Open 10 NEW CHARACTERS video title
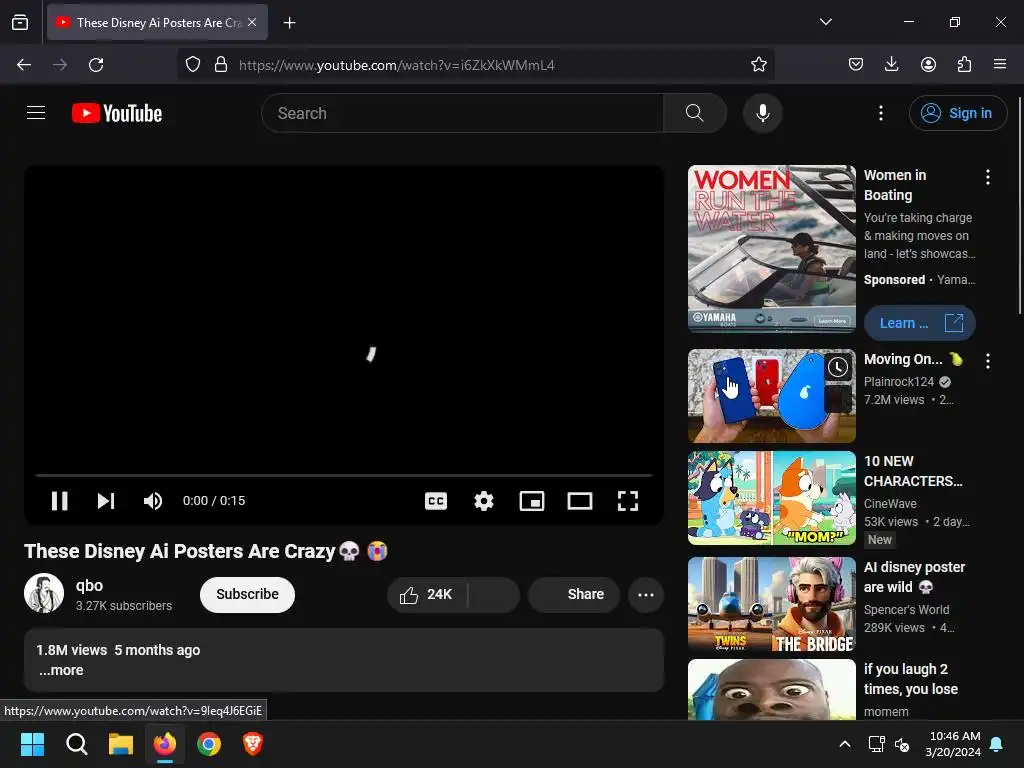Viewport: 1024px width, 768px height. click(x=913, y=471)
